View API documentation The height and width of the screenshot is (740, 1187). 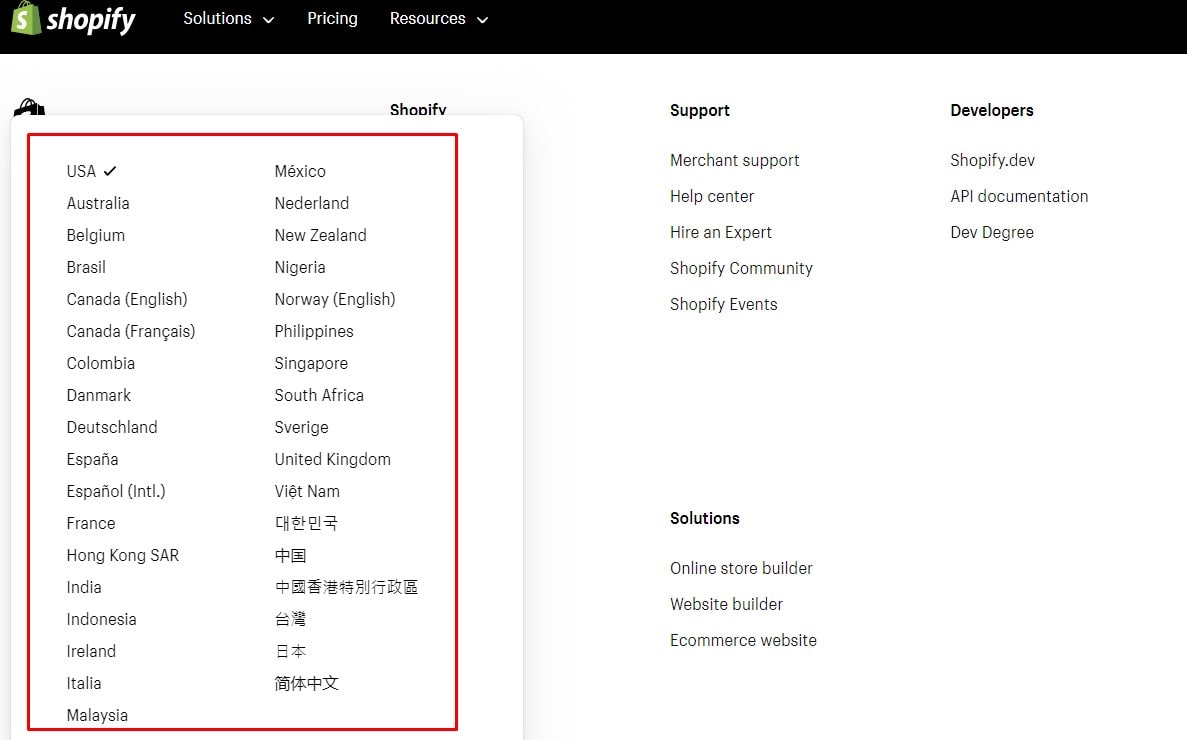pos(1019,196)
